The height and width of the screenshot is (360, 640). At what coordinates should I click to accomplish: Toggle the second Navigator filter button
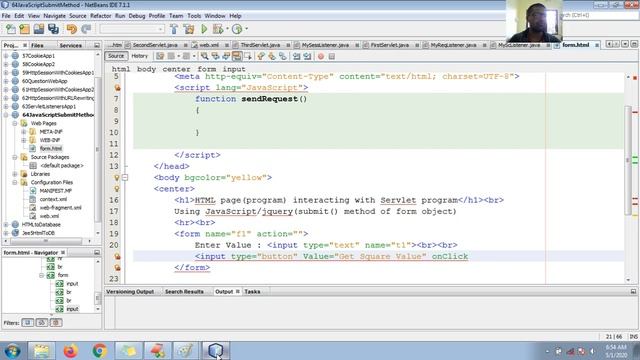[42, 322]
